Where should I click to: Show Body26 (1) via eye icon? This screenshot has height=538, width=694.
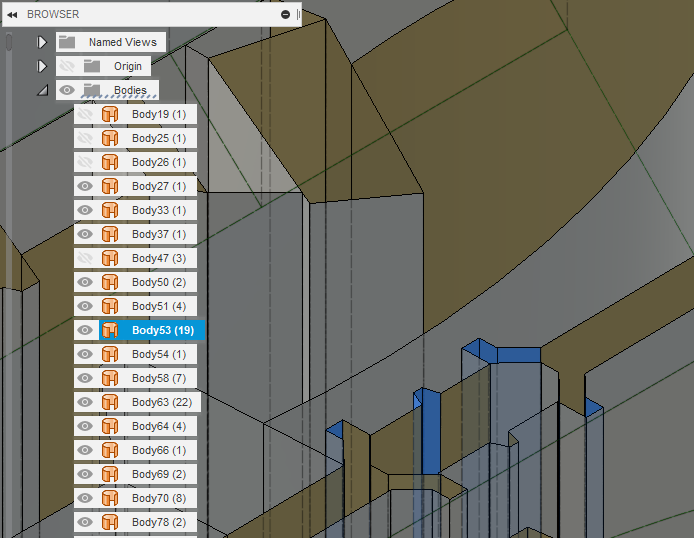[x=85, y=162]
